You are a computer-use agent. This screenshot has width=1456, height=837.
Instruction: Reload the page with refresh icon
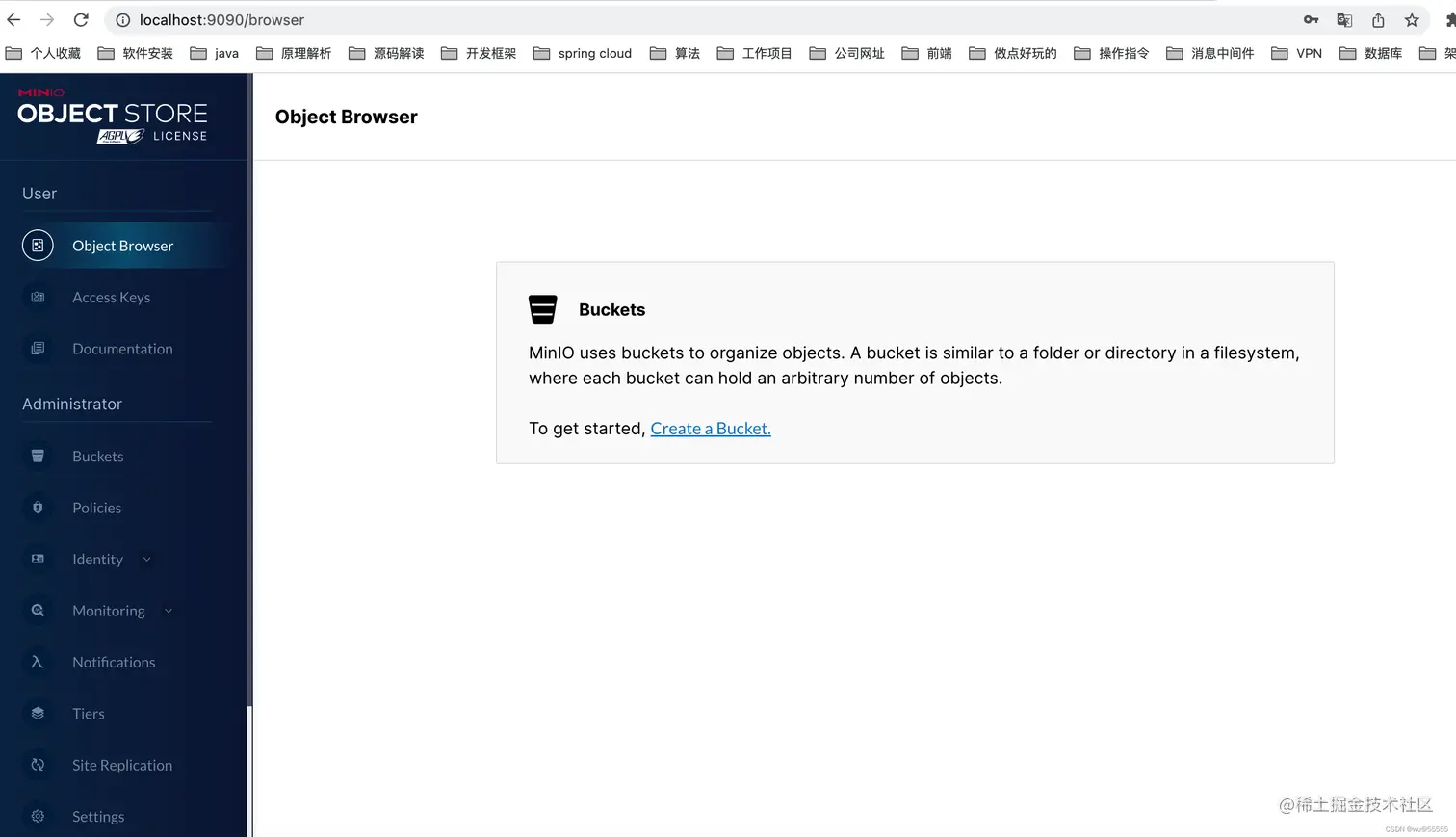pos(81,19)
